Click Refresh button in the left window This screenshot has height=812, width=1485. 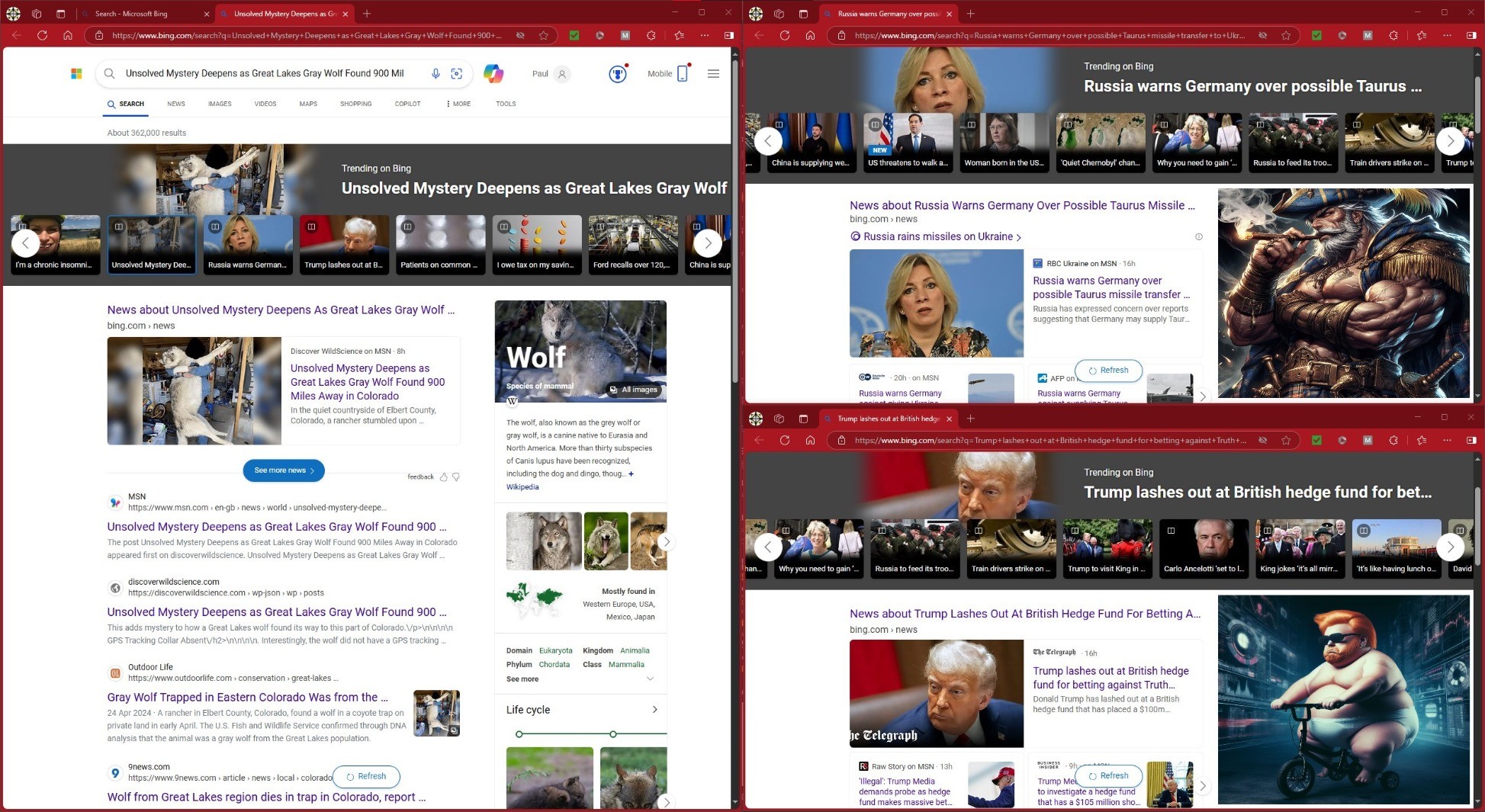[366, 776]
